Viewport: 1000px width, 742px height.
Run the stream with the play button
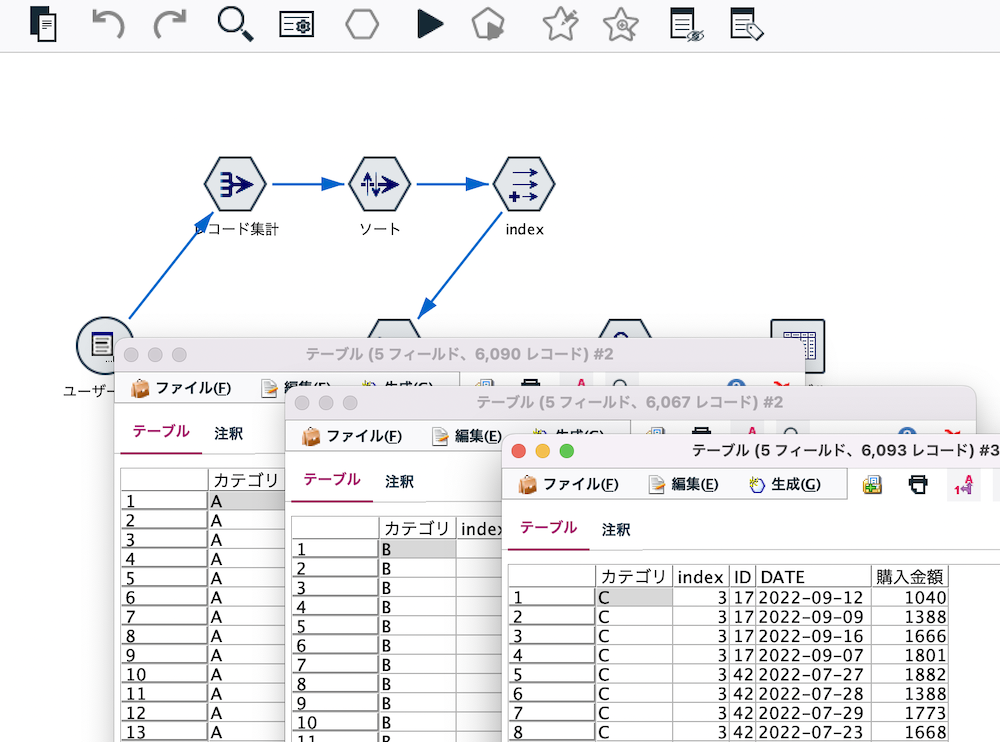point(430,25)
